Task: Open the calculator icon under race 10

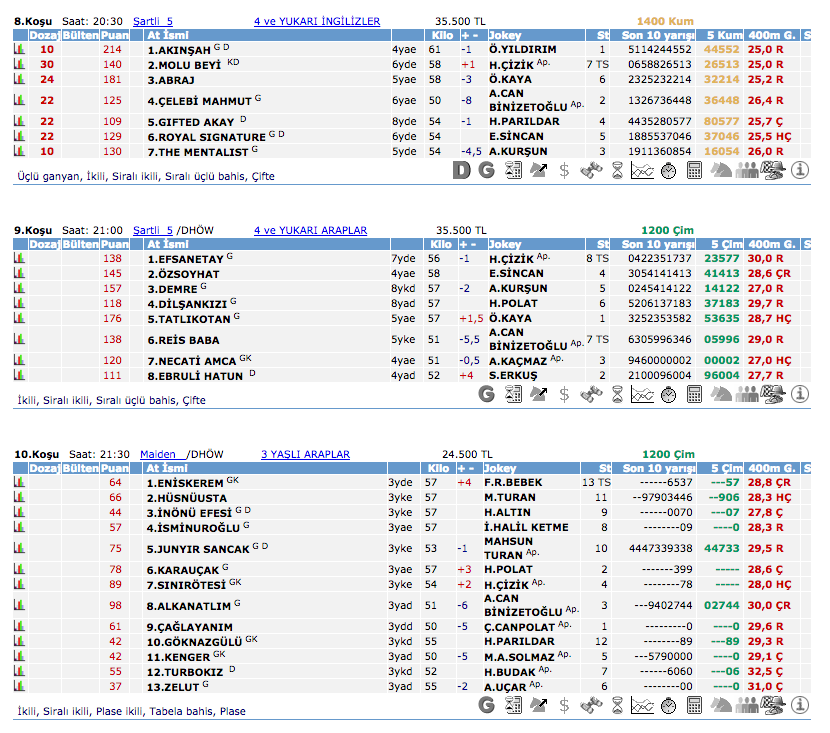Action: coord(695,706)
